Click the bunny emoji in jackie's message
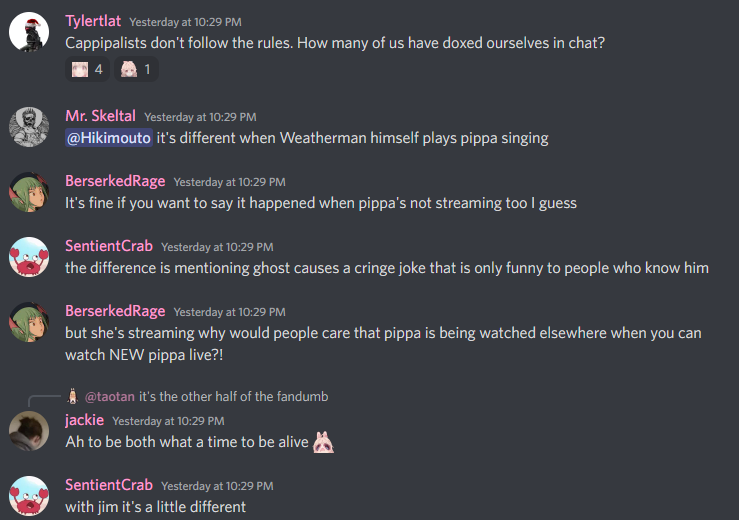This screenshot has width=739, height=520. click(323, 442)
